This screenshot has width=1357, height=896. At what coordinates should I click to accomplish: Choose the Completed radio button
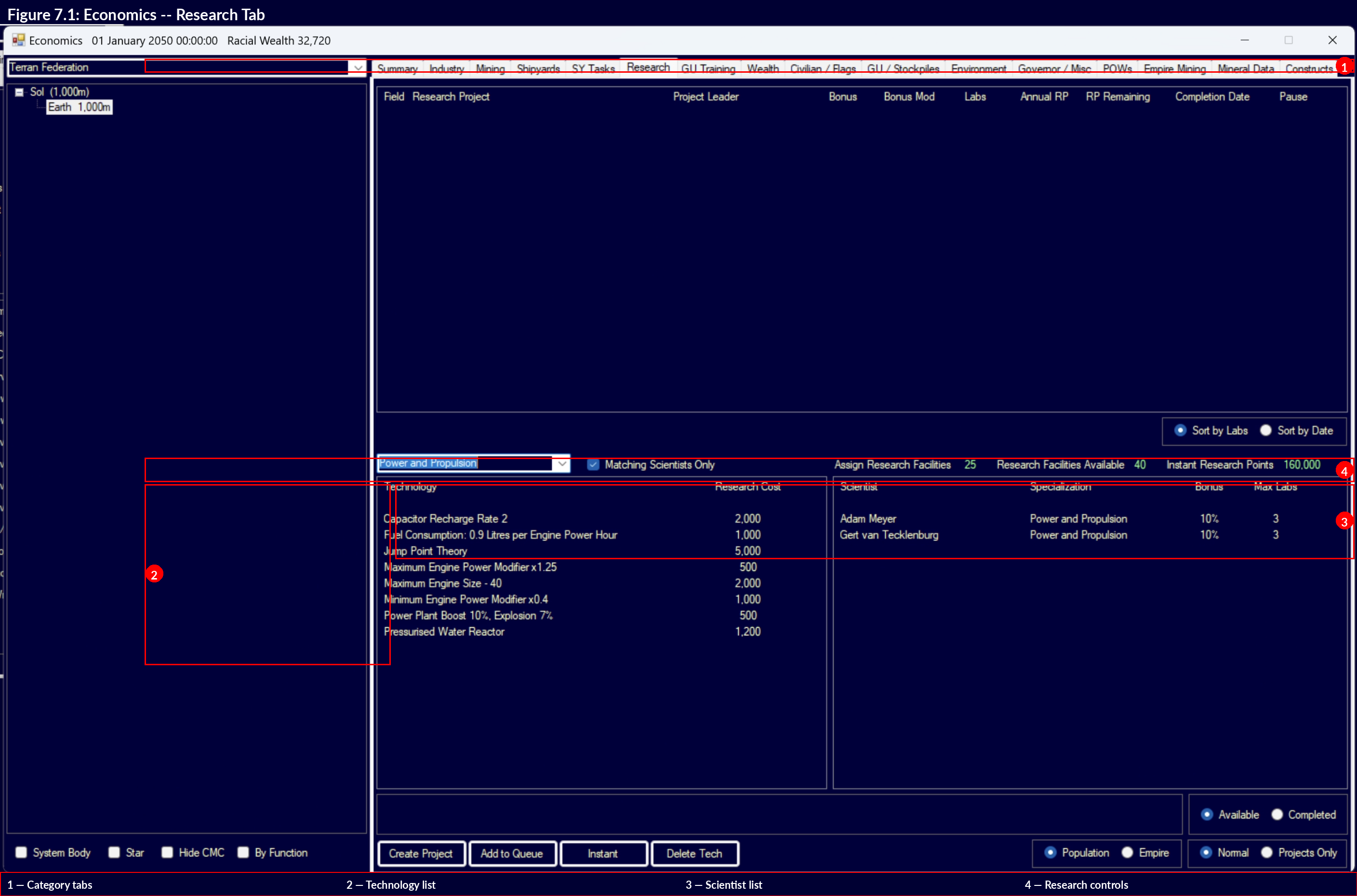click(1277, 814)
